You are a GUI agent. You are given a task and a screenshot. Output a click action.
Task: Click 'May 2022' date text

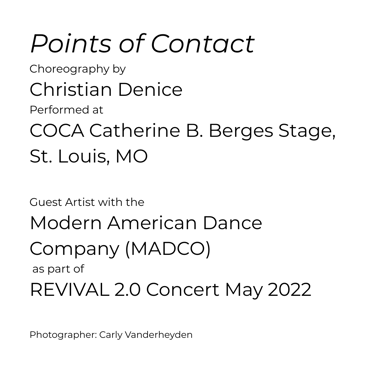(x=268, y=290)
